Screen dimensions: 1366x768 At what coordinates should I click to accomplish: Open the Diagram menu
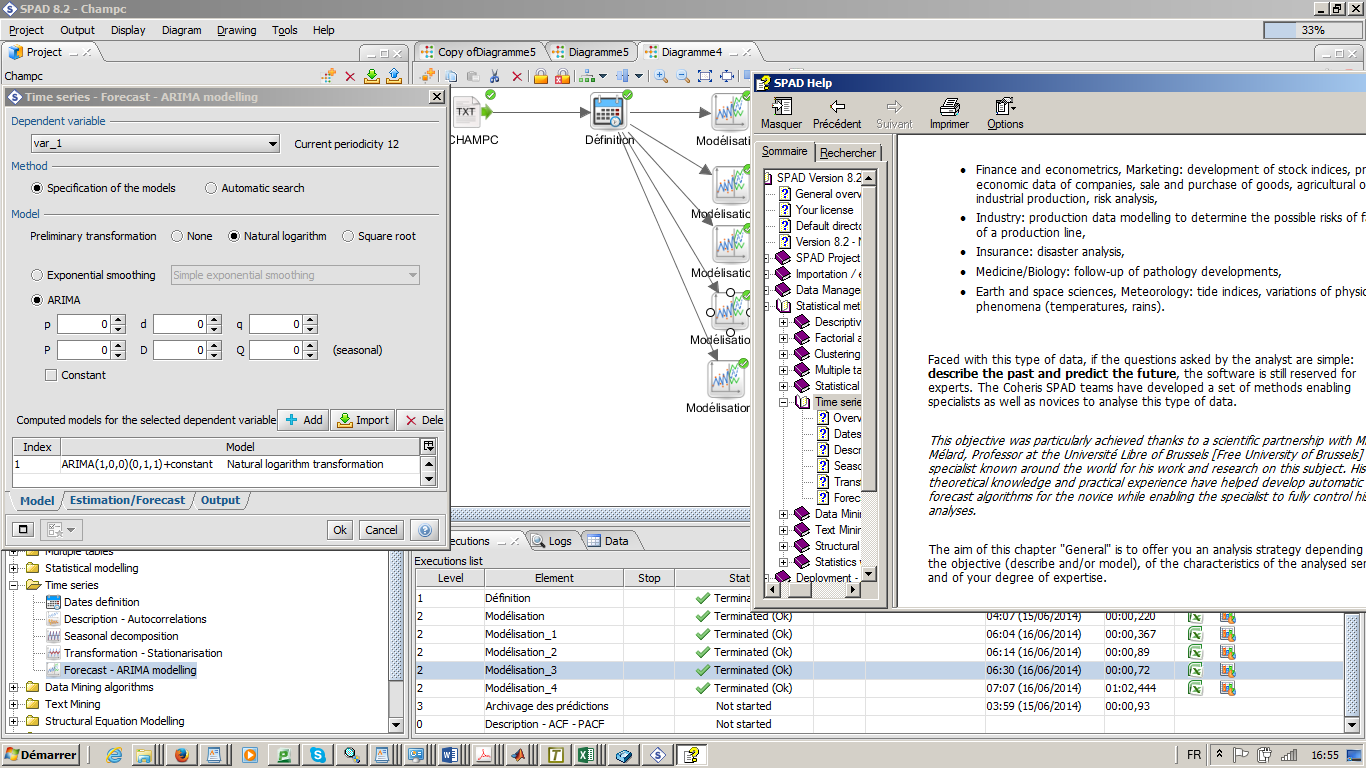tap(182, 30)
